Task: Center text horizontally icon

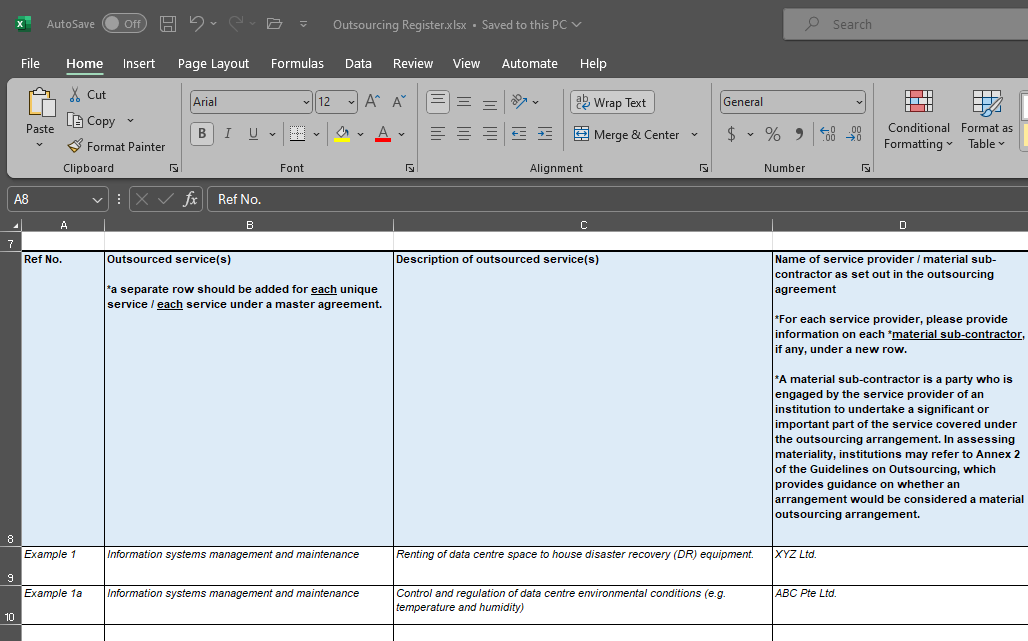Action: coord(464,134)
